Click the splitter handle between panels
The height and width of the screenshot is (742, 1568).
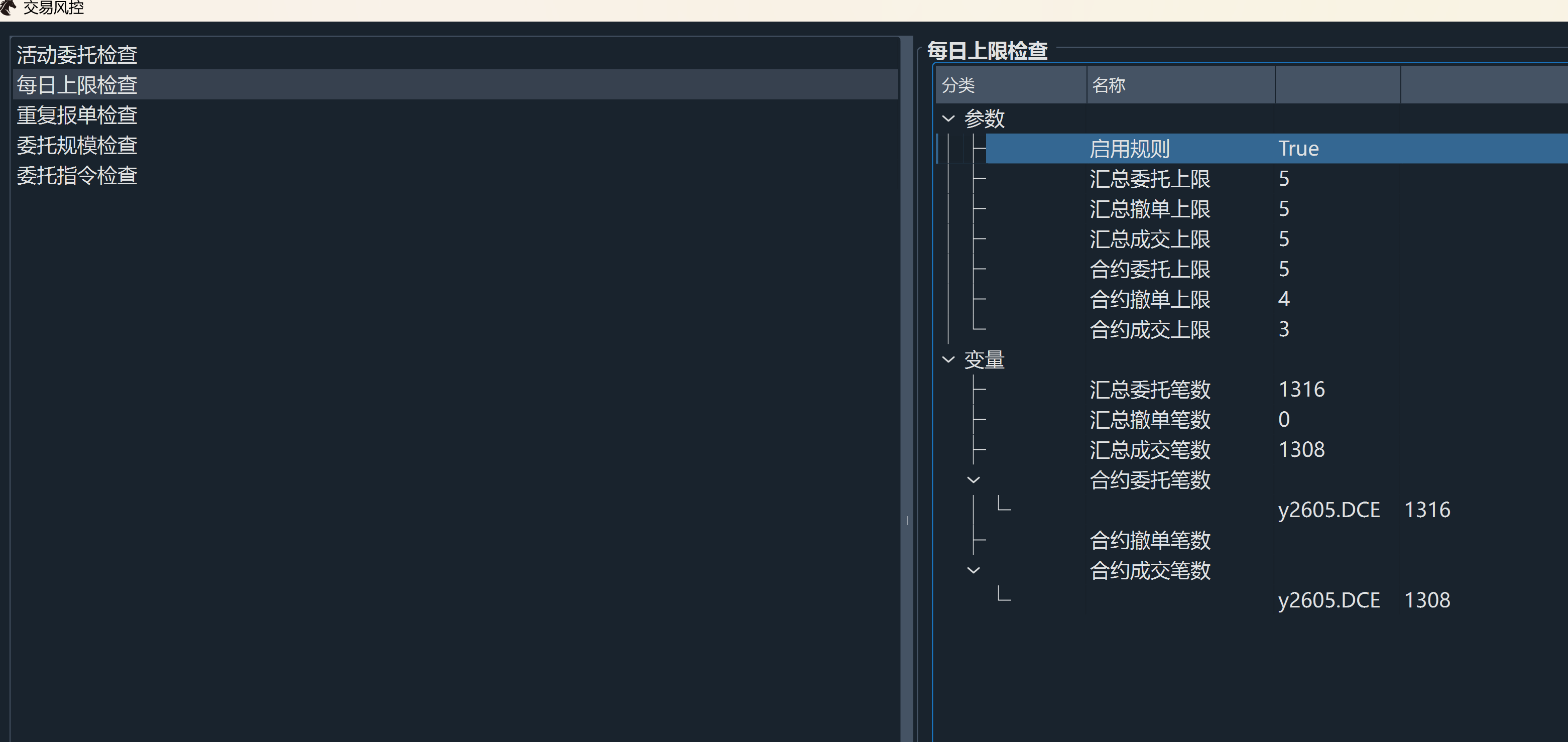point(908,521)
